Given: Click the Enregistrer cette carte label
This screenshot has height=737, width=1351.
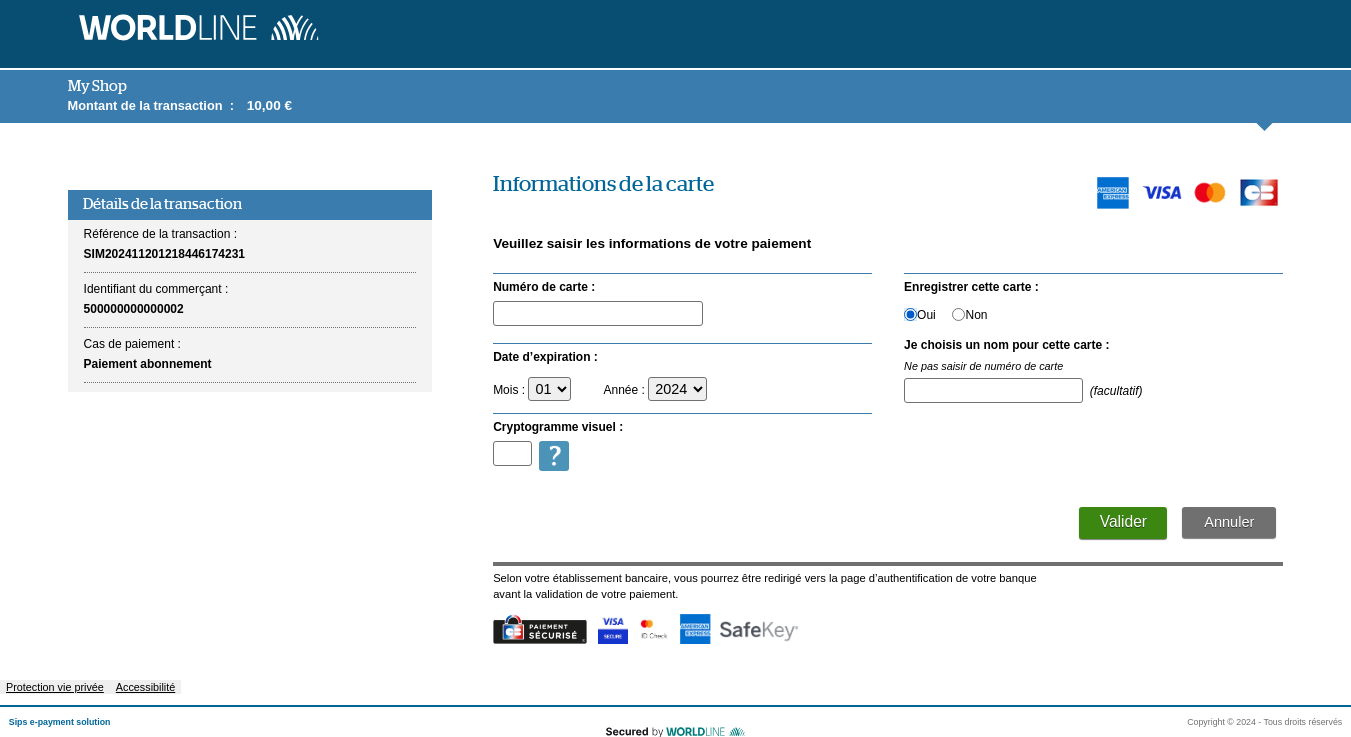Looking at the screenshot, I should (971, 287).
